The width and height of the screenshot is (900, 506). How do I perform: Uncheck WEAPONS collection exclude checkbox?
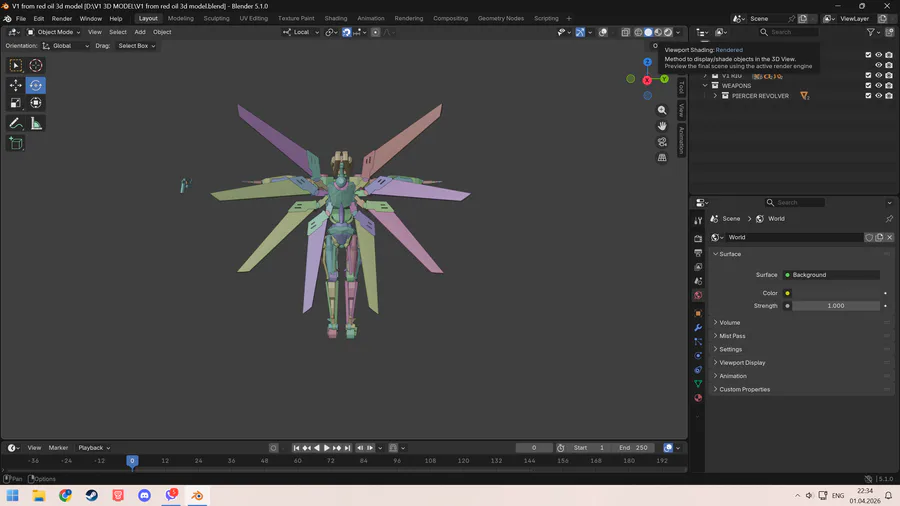[868, 85]
